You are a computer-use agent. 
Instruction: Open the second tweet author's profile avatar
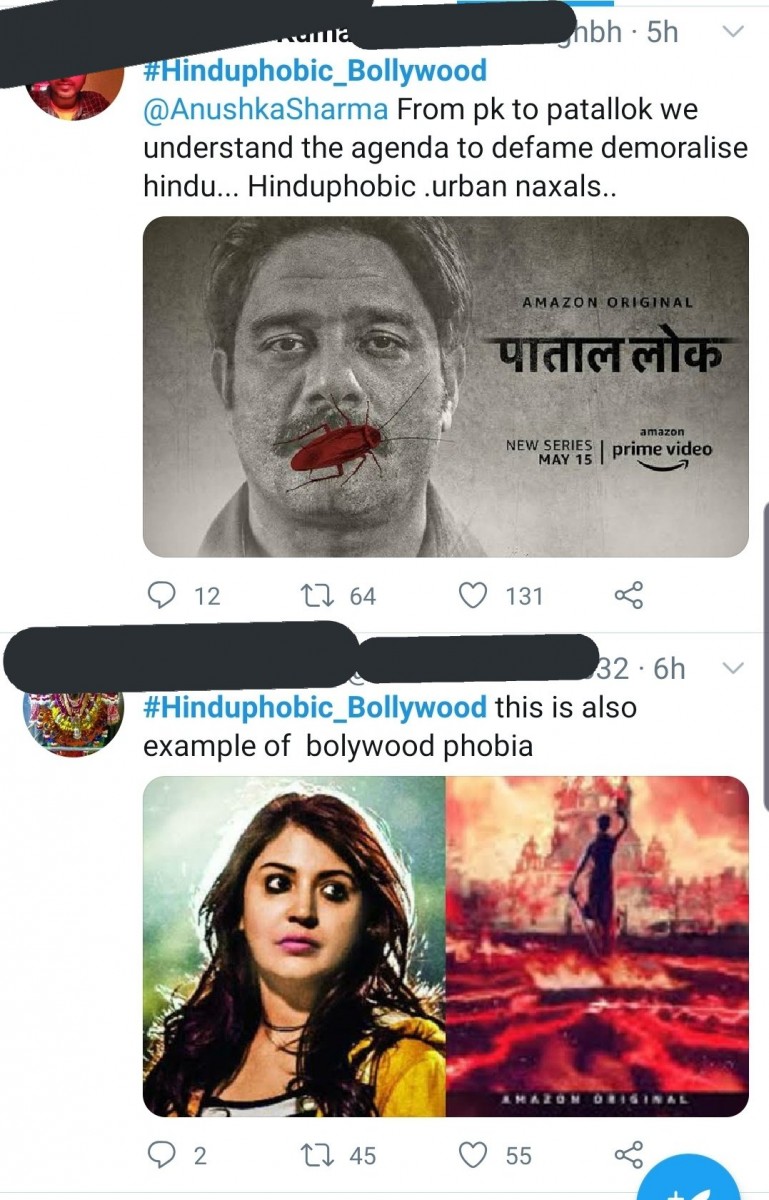coord(73,720)
